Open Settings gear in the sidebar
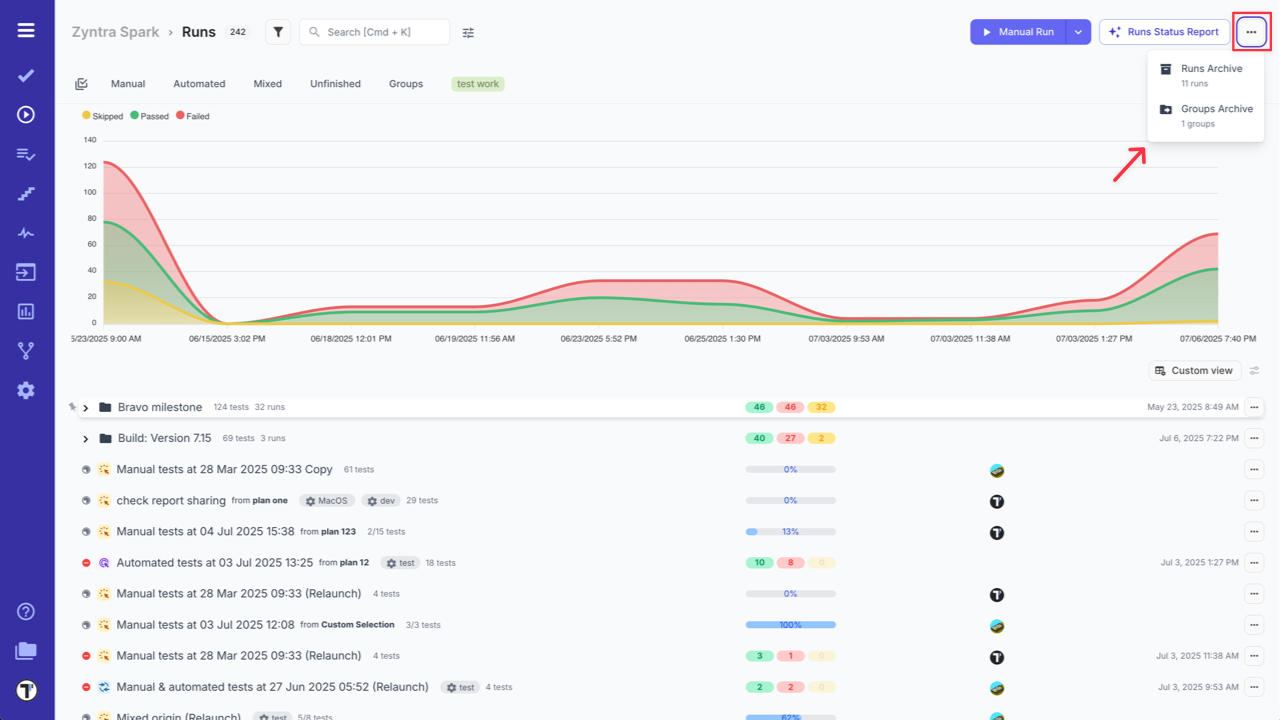This screenshot has width=1280, height=720. click(x=26, y=390)
